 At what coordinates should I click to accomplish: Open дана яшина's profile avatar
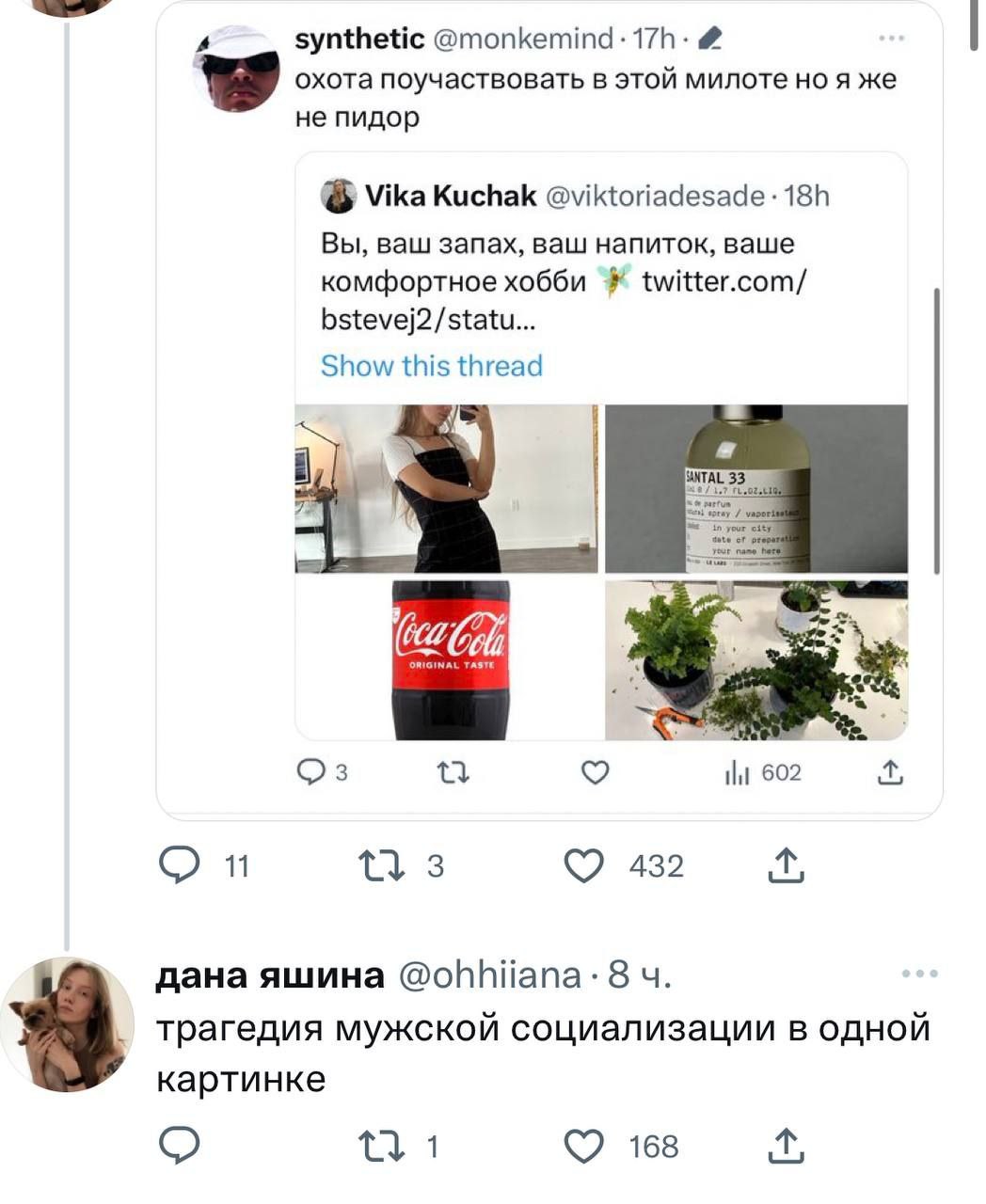(66, 1024)
